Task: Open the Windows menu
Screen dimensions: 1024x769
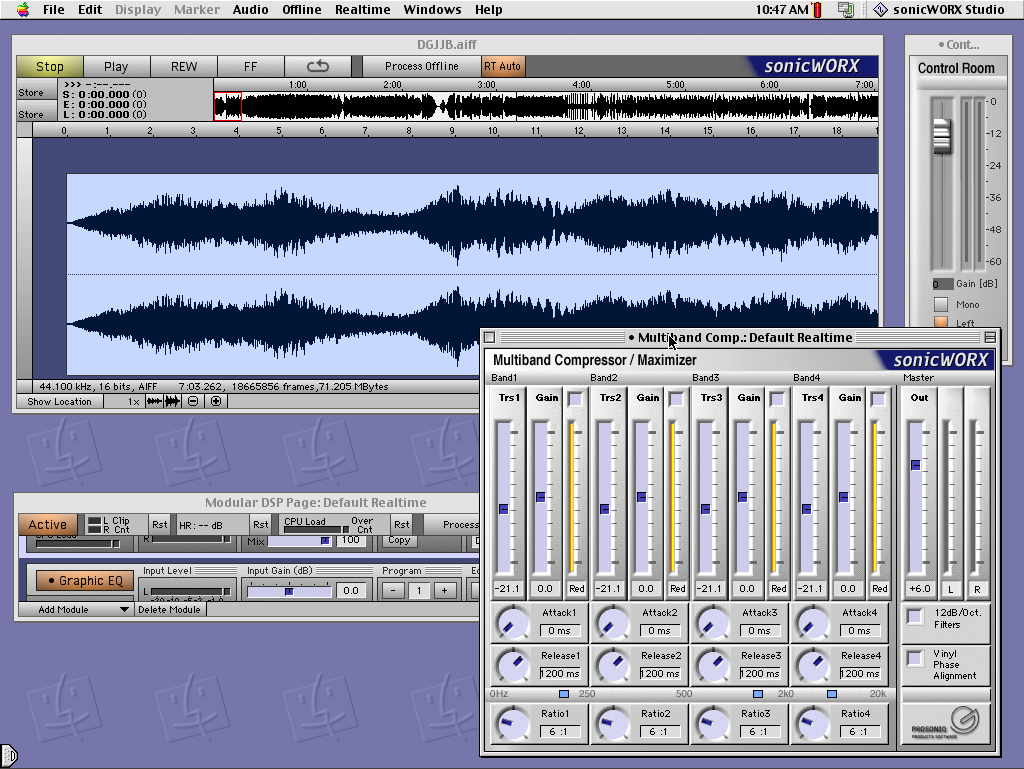Action: [x=432, y=9]
